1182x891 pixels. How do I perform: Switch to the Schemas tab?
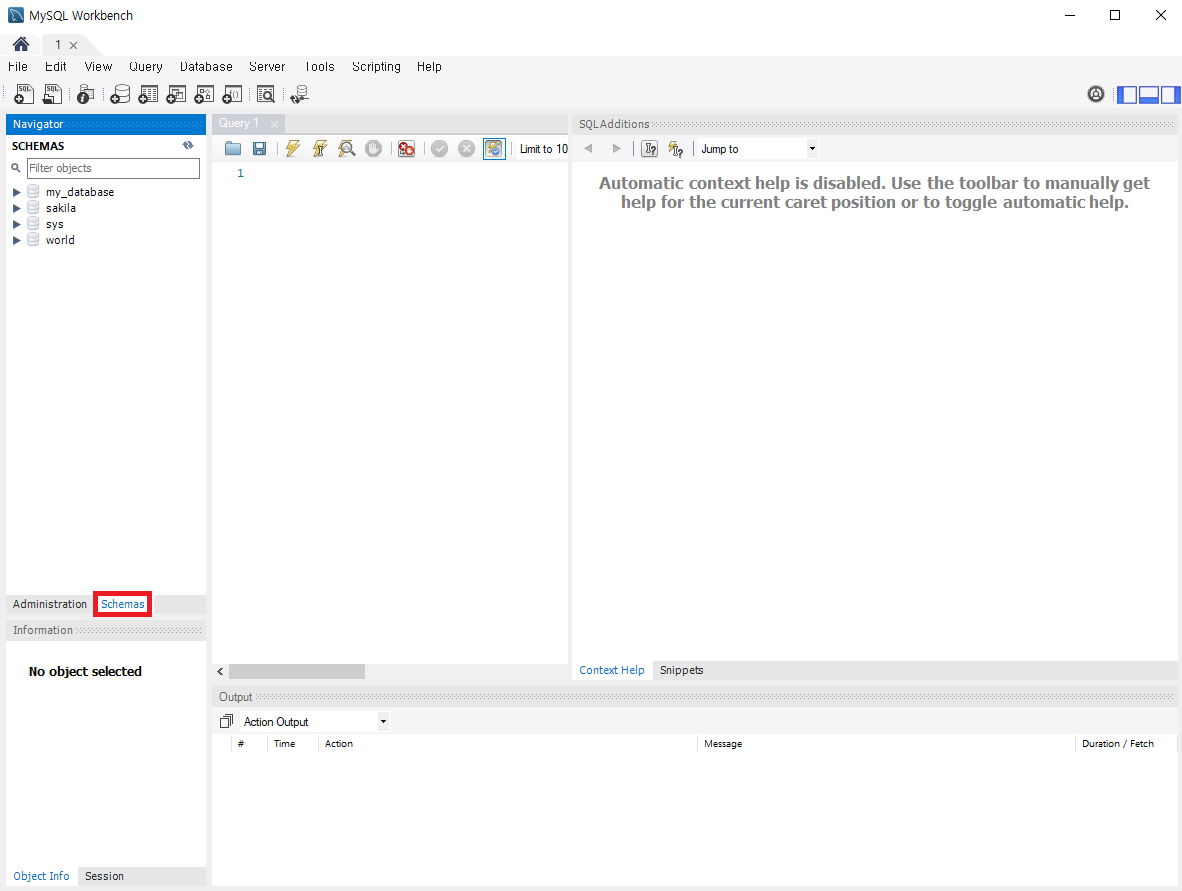123,604
